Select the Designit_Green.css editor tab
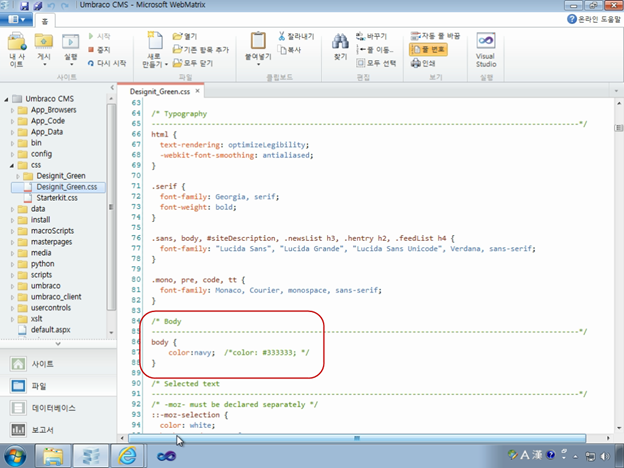 click(160, 92)
